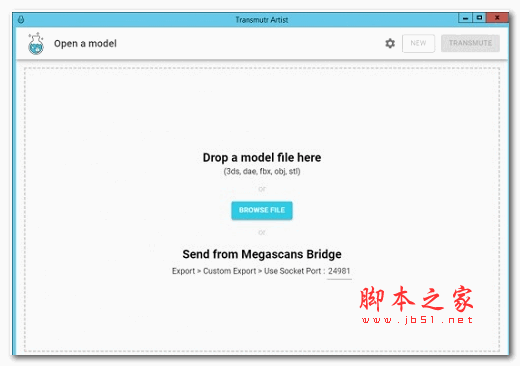The height and width of the screenshot is (366, 520).
Task: Click the title bar app icon
Action: tap(21, 20)
